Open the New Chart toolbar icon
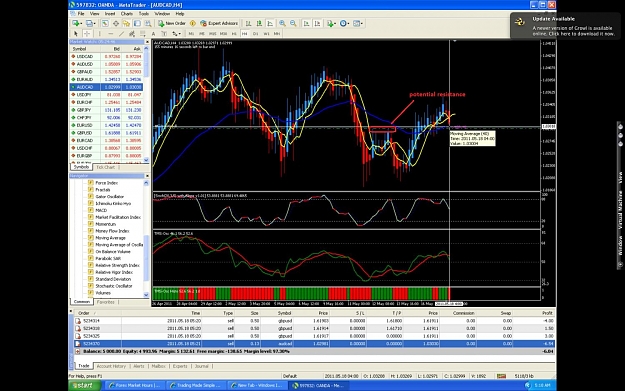The image size is (625, 391). click(x=77, y=24)
